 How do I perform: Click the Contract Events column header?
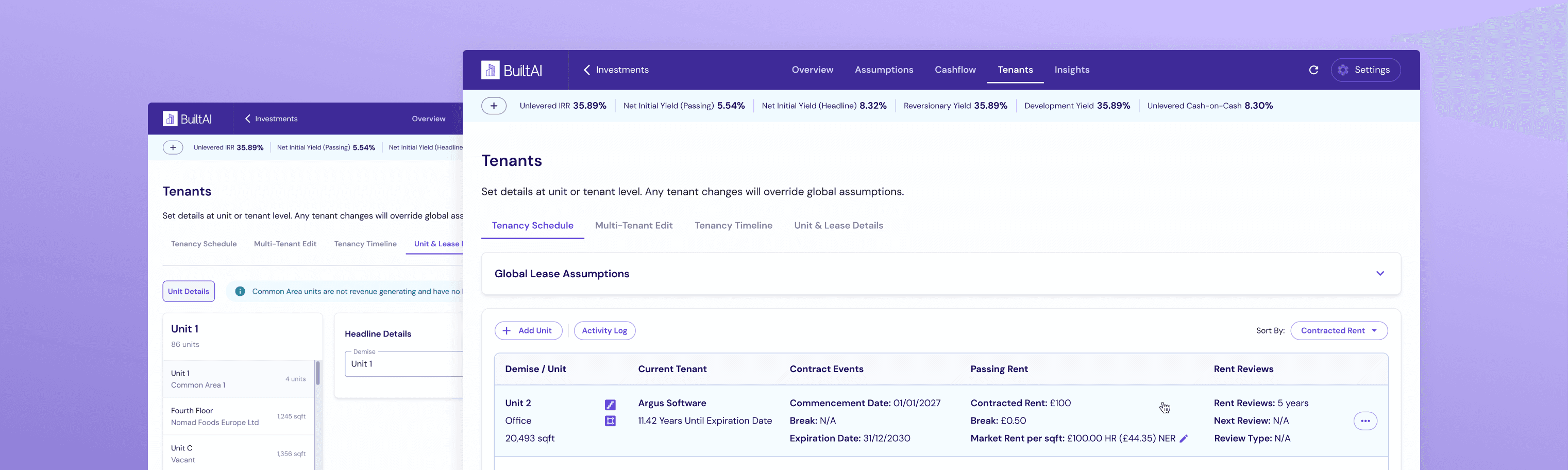click(826, 369)
